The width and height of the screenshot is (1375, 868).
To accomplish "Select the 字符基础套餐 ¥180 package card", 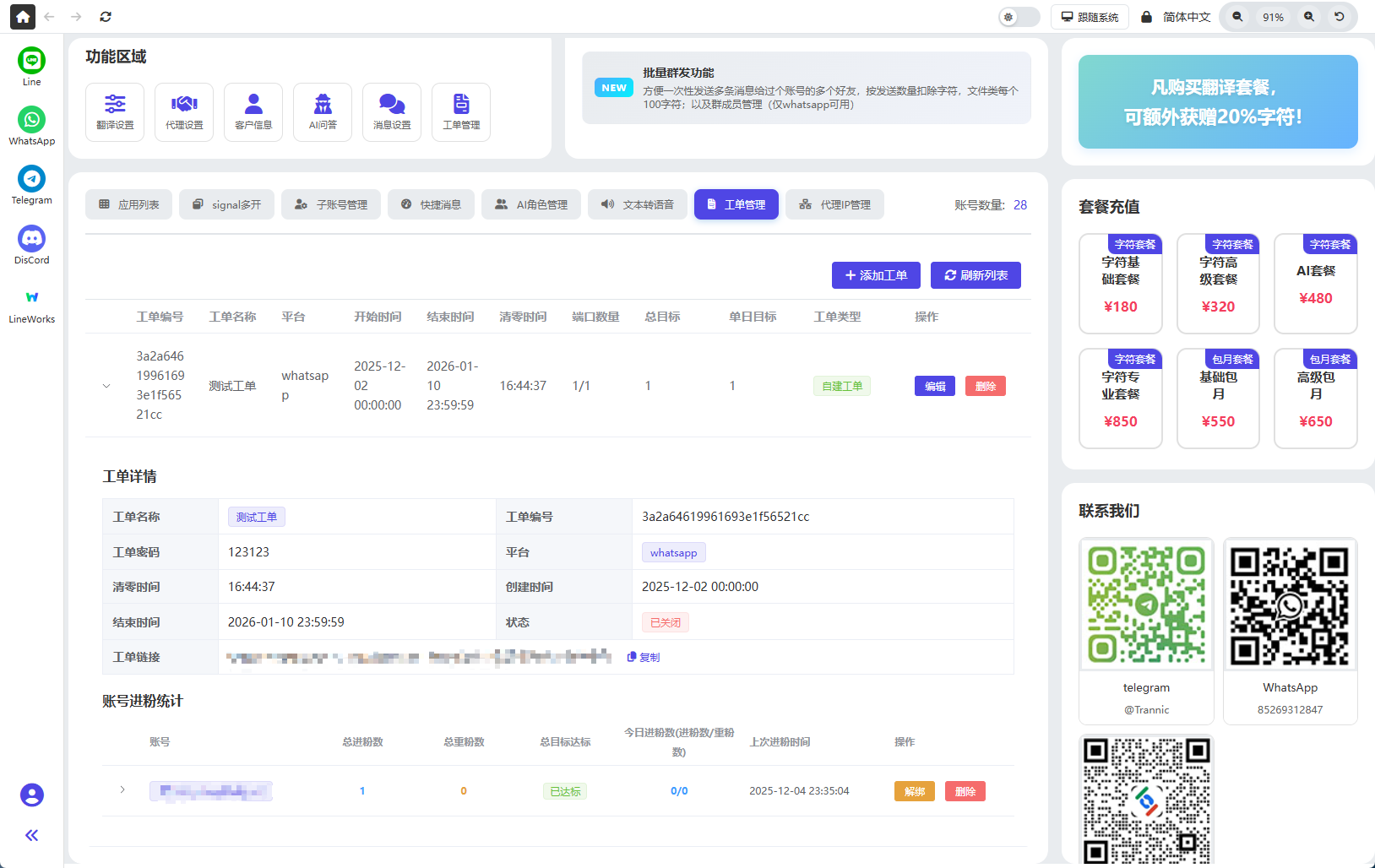I will [1120, 285].
